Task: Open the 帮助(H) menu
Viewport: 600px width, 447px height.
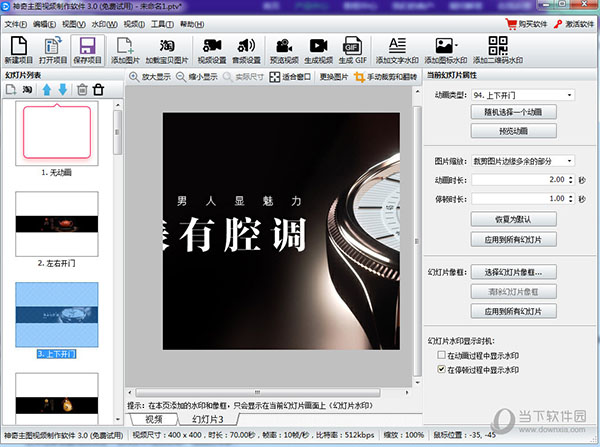Action: (x=192, y=24)
